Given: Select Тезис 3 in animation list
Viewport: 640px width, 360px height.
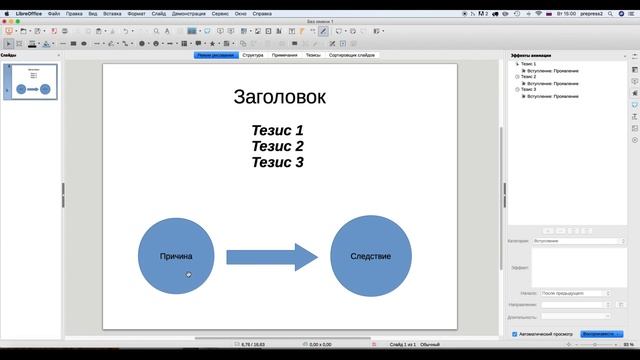Looking at the screenshot, I should tap(529, 89).
